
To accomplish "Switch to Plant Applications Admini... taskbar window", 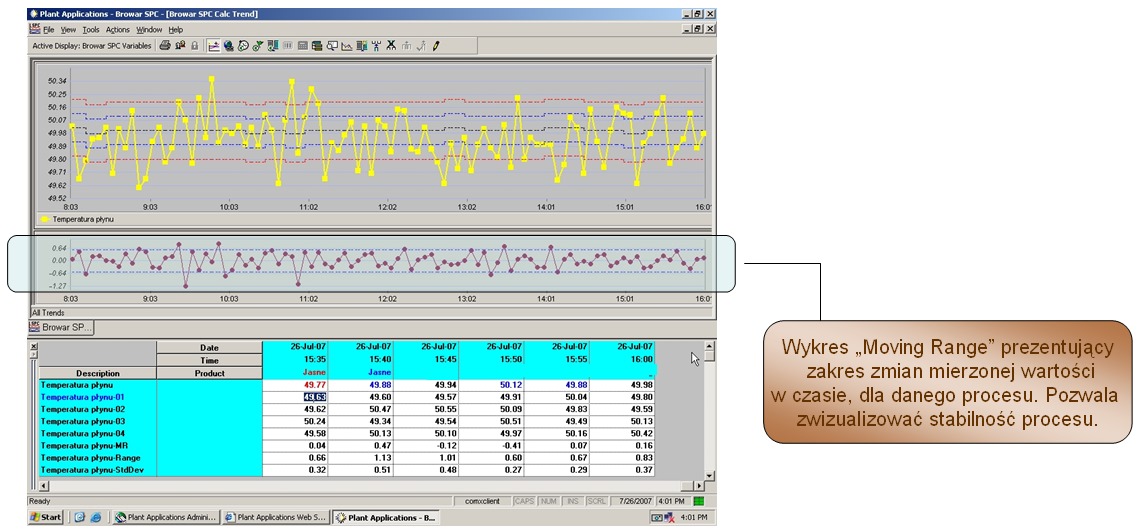I will click(x=166, y=518).
